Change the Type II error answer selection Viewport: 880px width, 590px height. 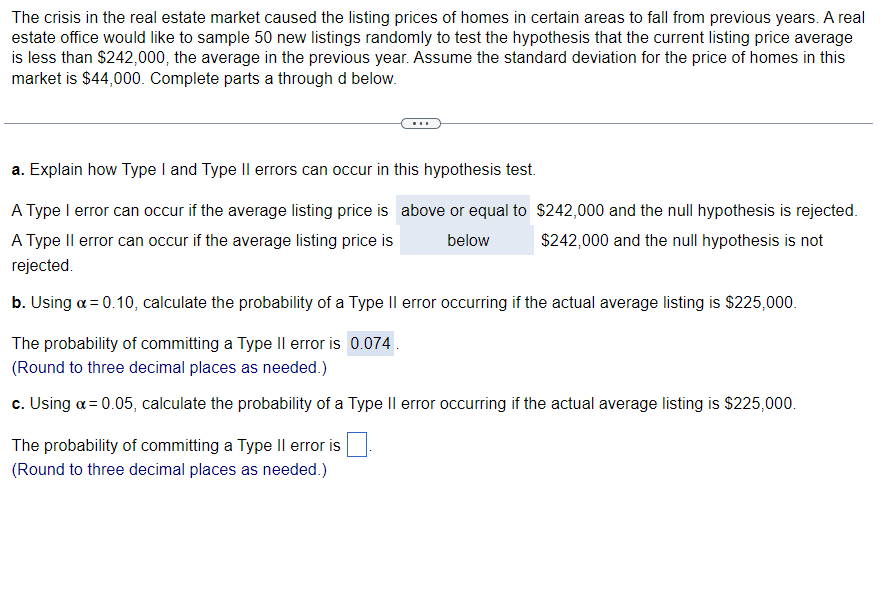click(466, 240)
